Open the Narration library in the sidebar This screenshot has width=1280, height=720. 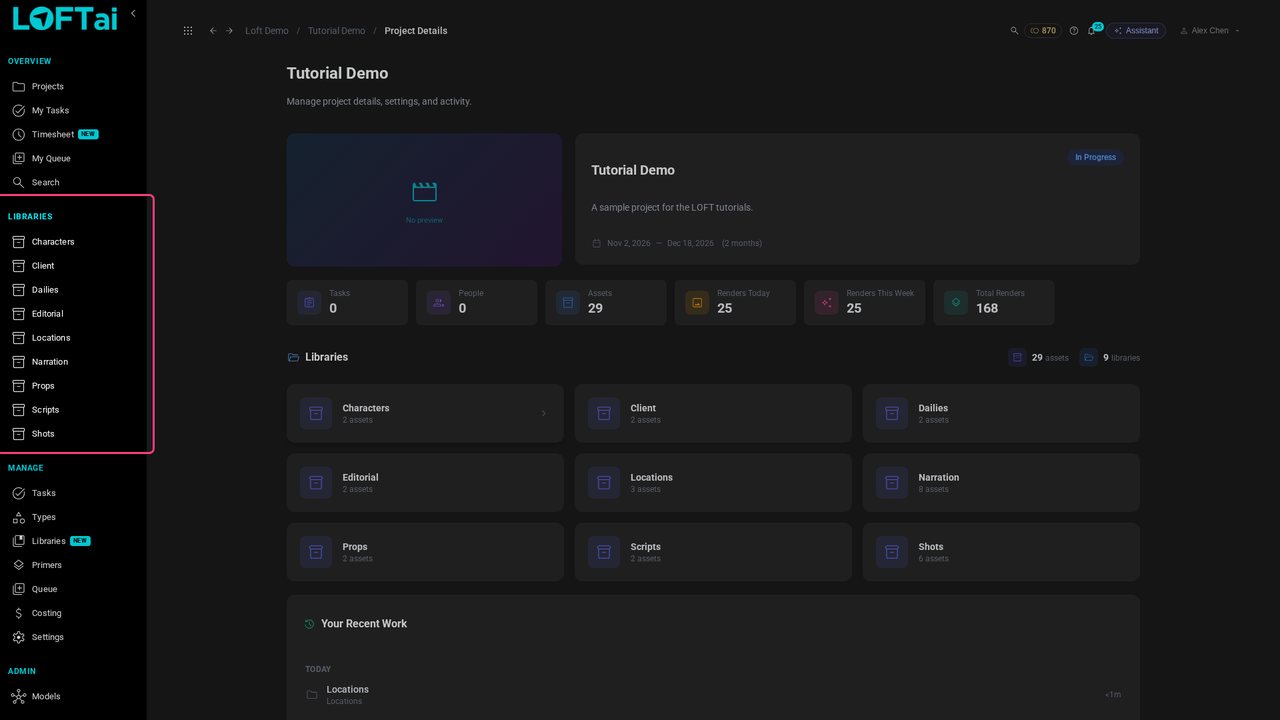[x=74, y=362]
